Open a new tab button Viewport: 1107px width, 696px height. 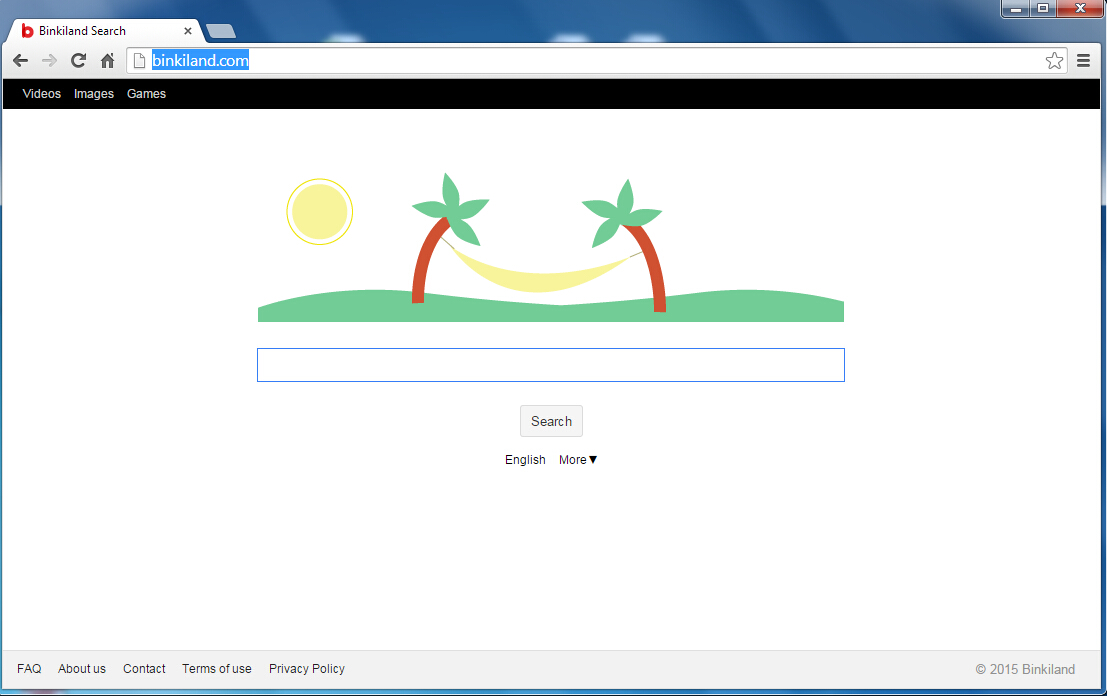coord(221,31)
